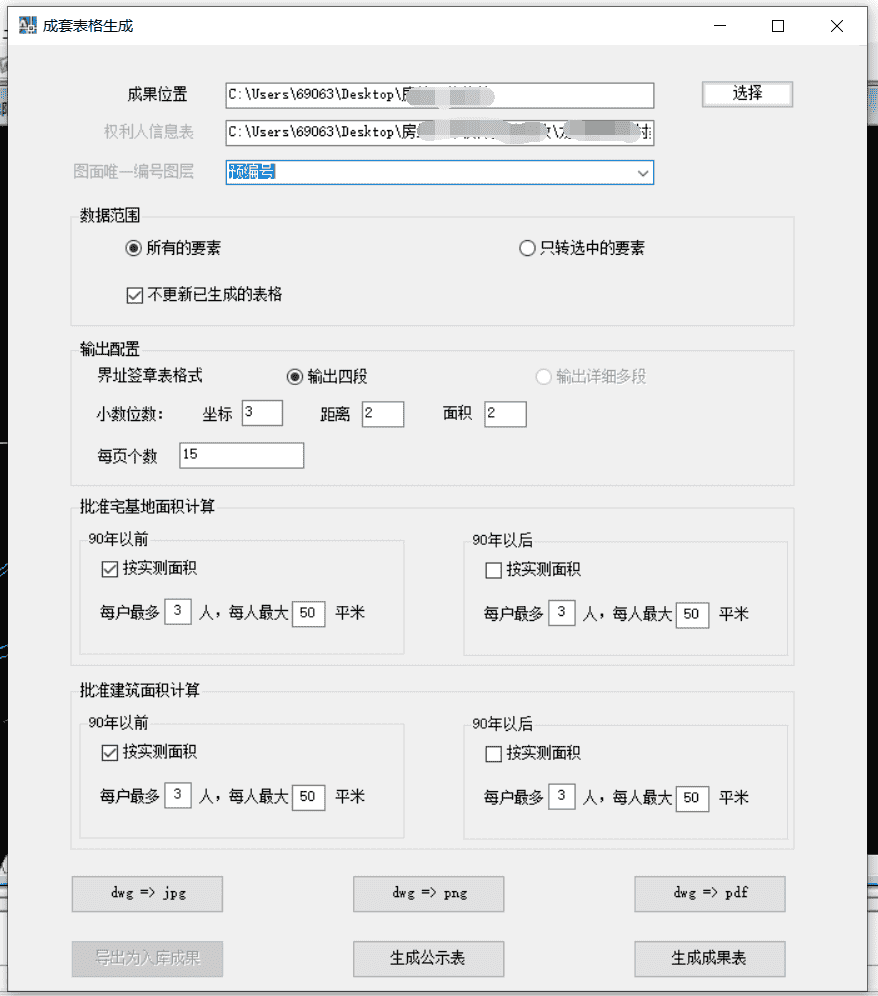Viewport: 878px width, 996px height.
Task: Click the 每页个数 input field
Action: tap(241, 455)
